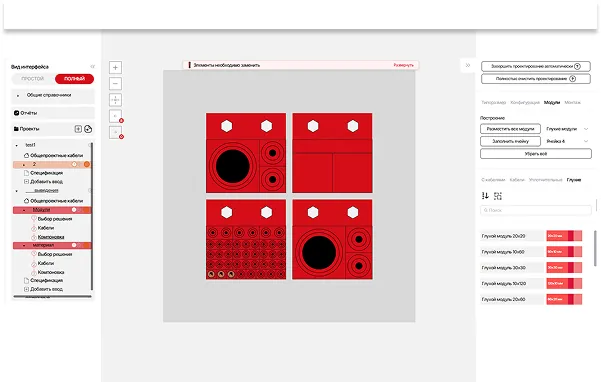This screenshot has height=382, width=601.
Task: Click the round icon next to Проекты plus
Action: pyautogui.click(x=88, y=129)
